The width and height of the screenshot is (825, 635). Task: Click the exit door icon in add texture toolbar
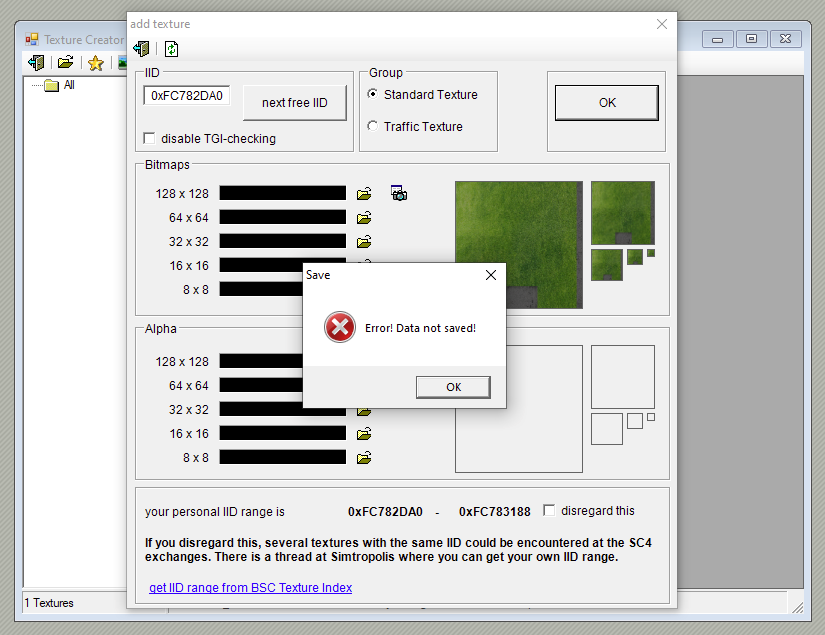[142, 49]
